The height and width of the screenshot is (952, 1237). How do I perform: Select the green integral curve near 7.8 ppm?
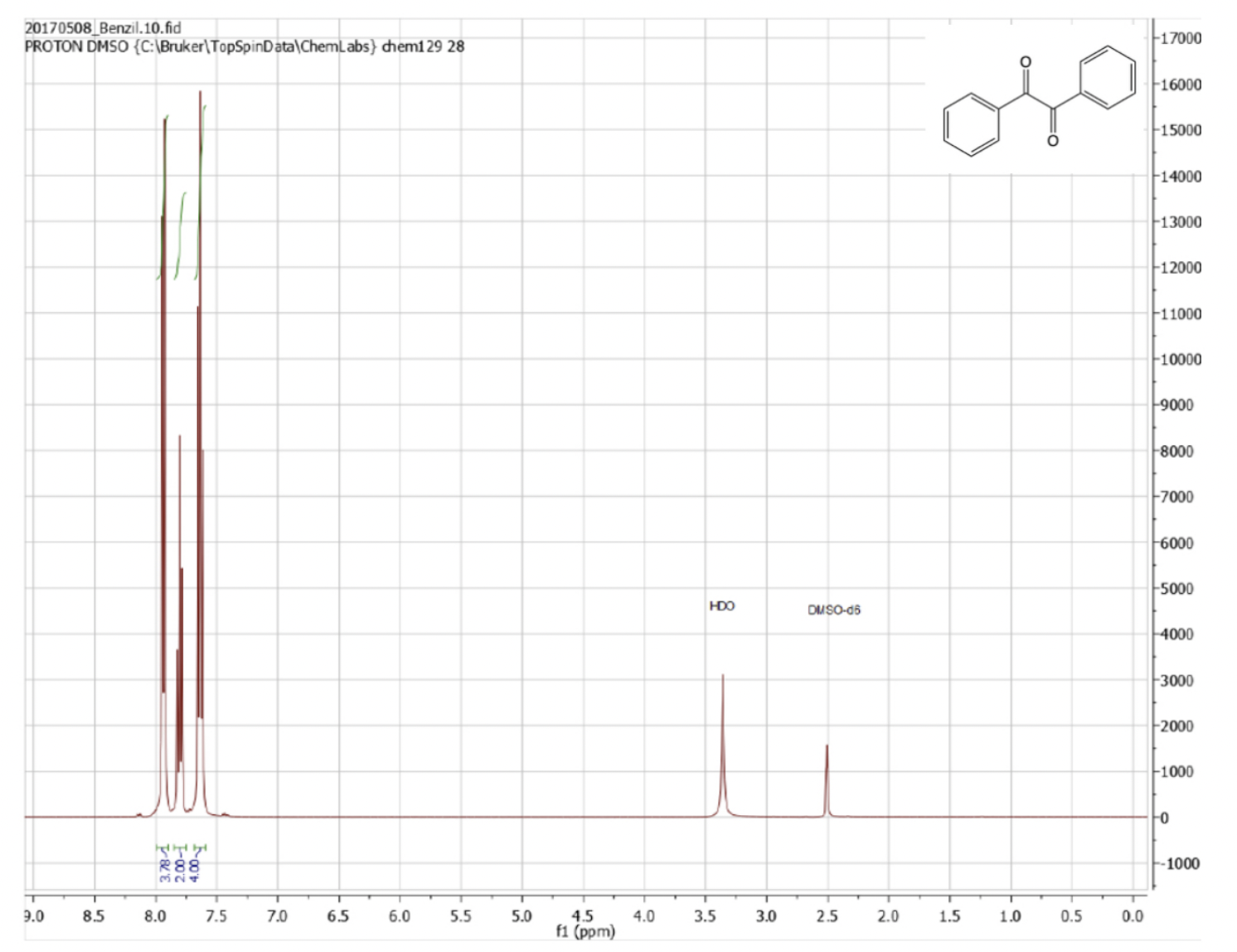[182, 232]
